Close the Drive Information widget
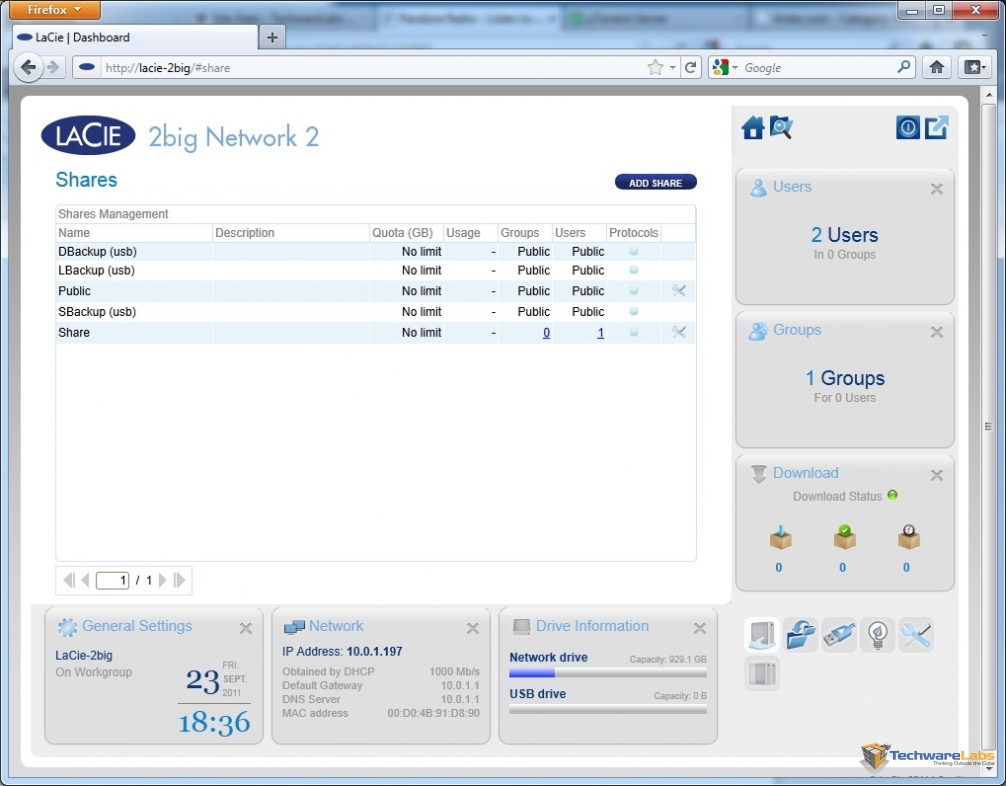Image resolution: width=1006 pixels, height=786 pixels. [x=700, y=628]
